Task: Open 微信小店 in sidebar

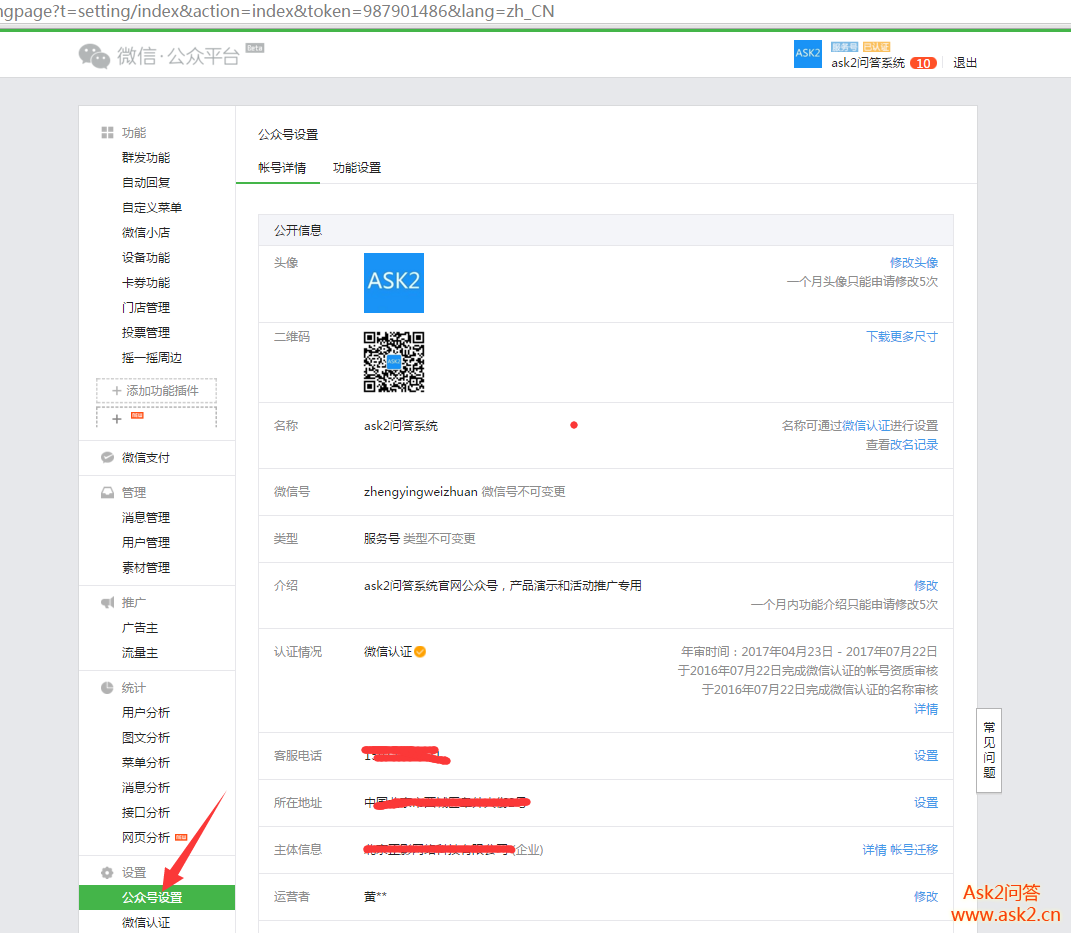Action: tap(145, 232)
